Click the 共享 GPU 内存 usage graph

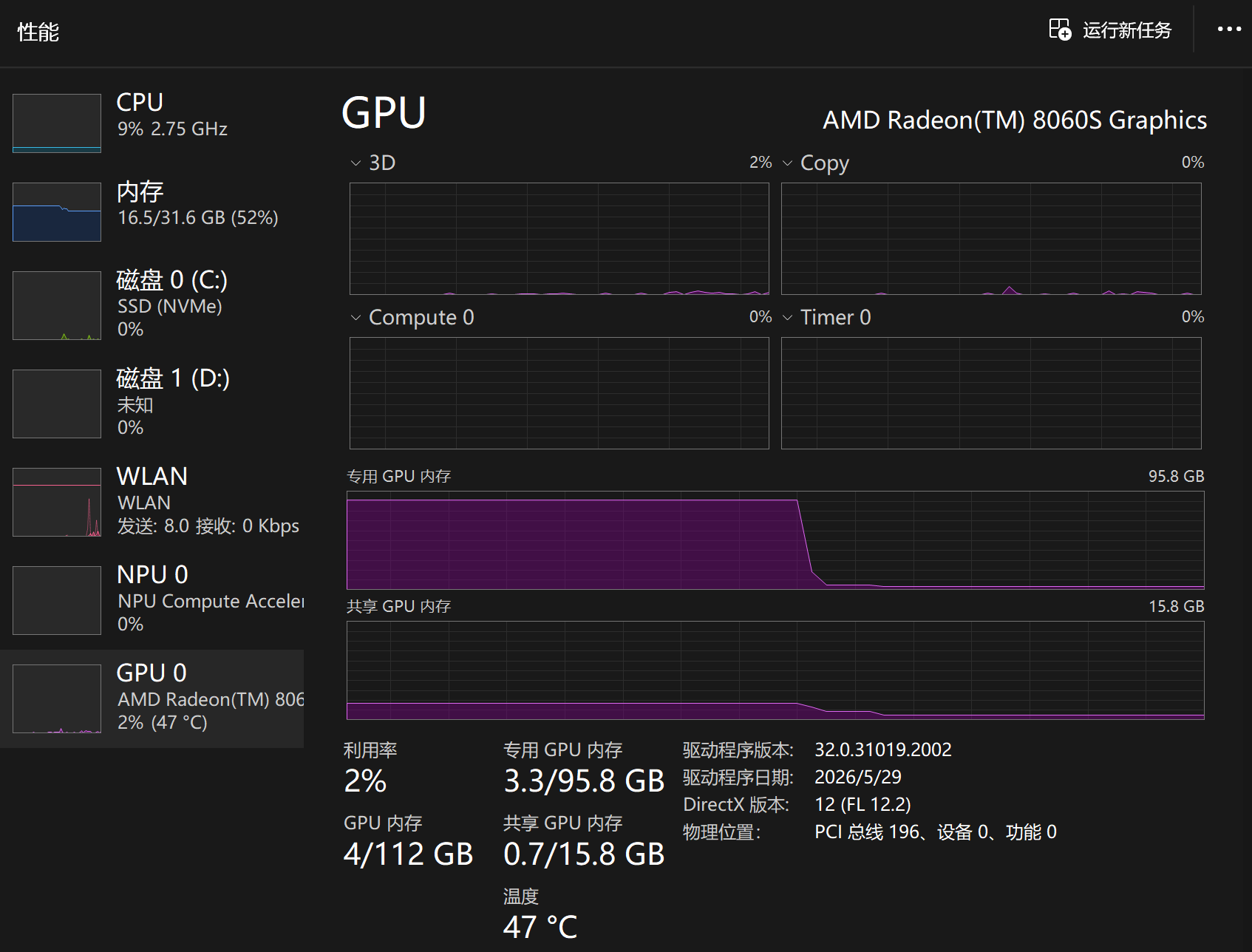tap(775, 670)
